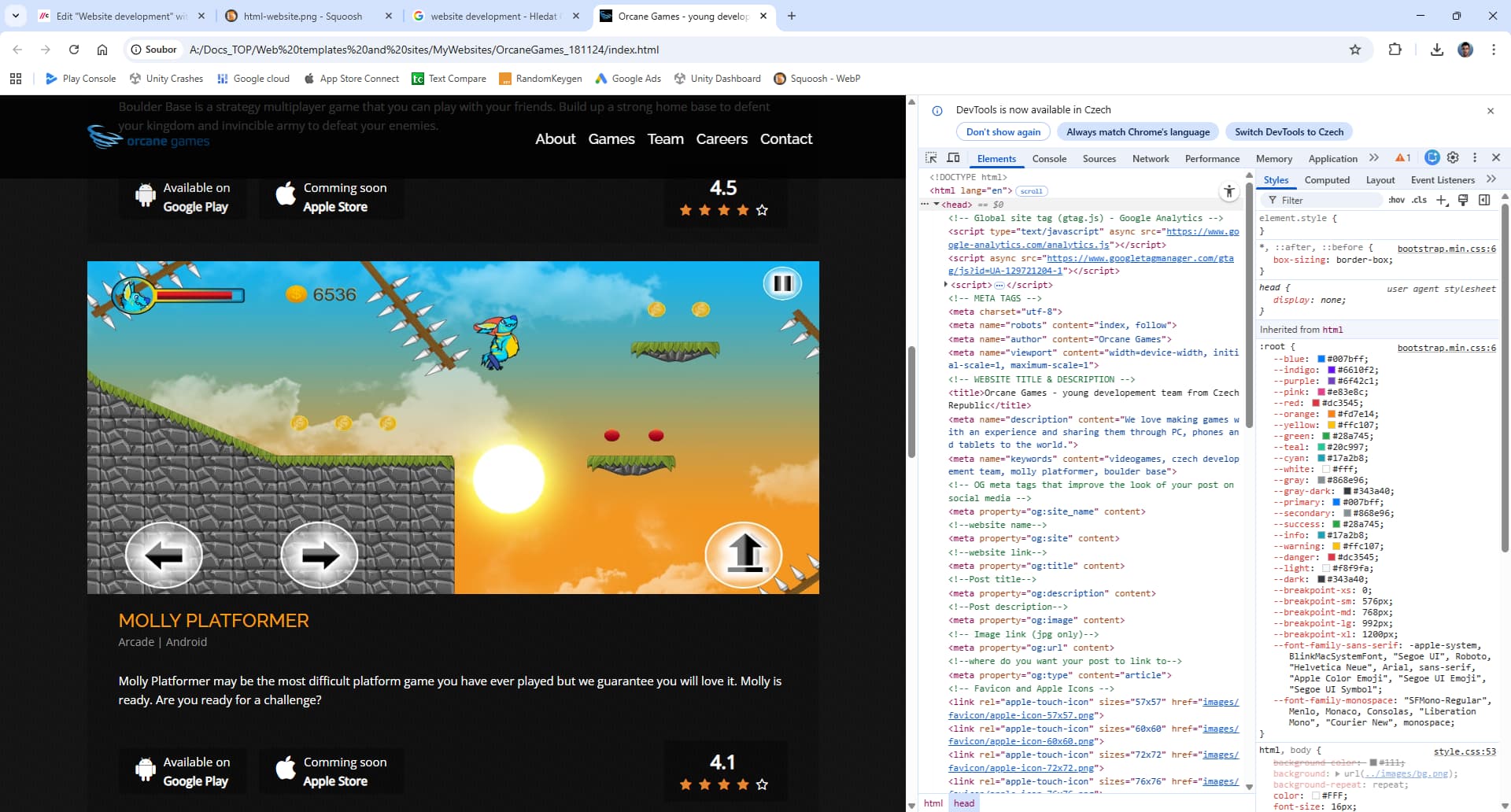Image resolution: width=1511 pixels, height=812 pixels.
Task: Expand the collapsed script node
Action: click(x=947, y=285)
